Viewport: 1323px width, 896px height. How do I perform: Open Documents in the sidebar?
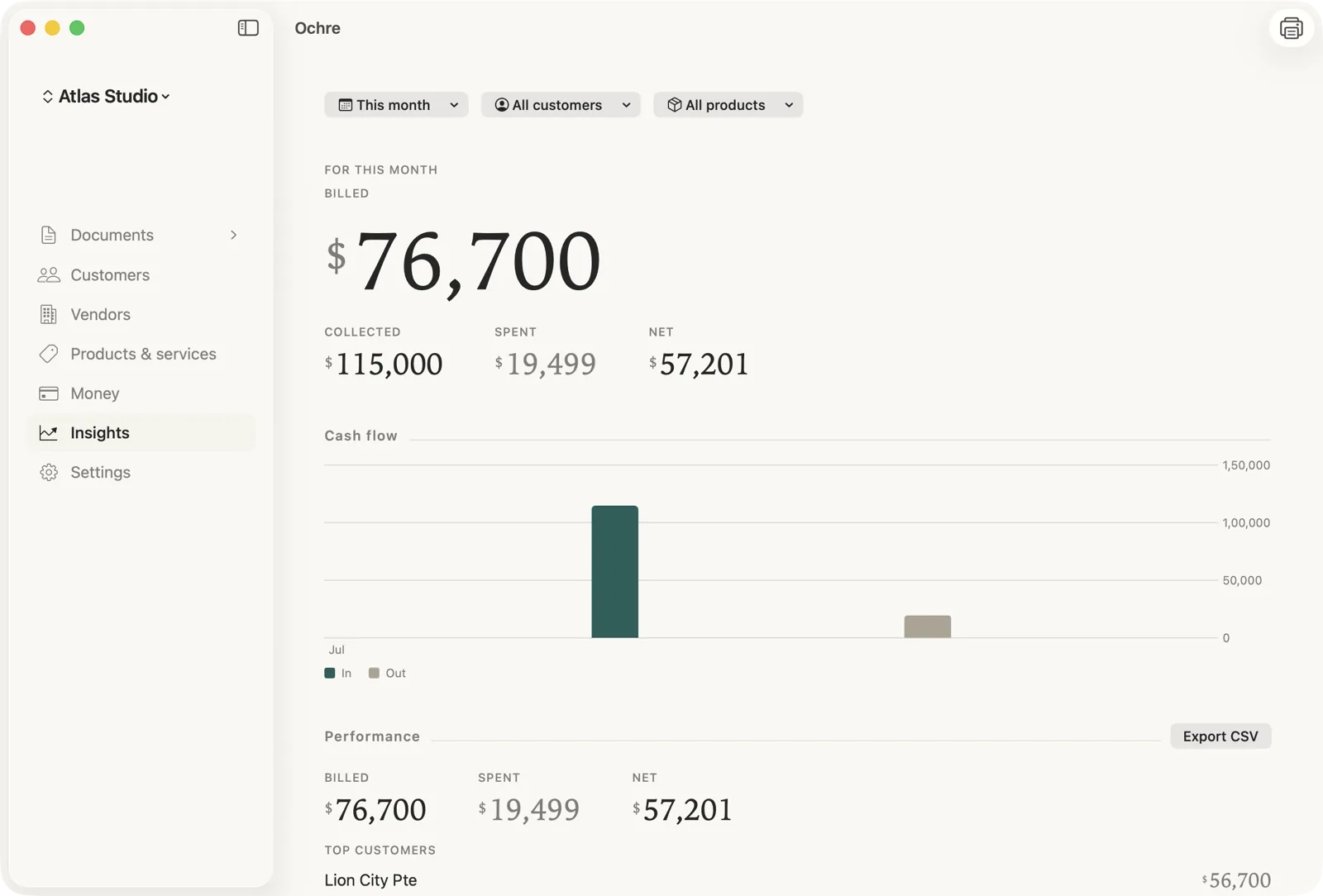[x=141, y=235]
